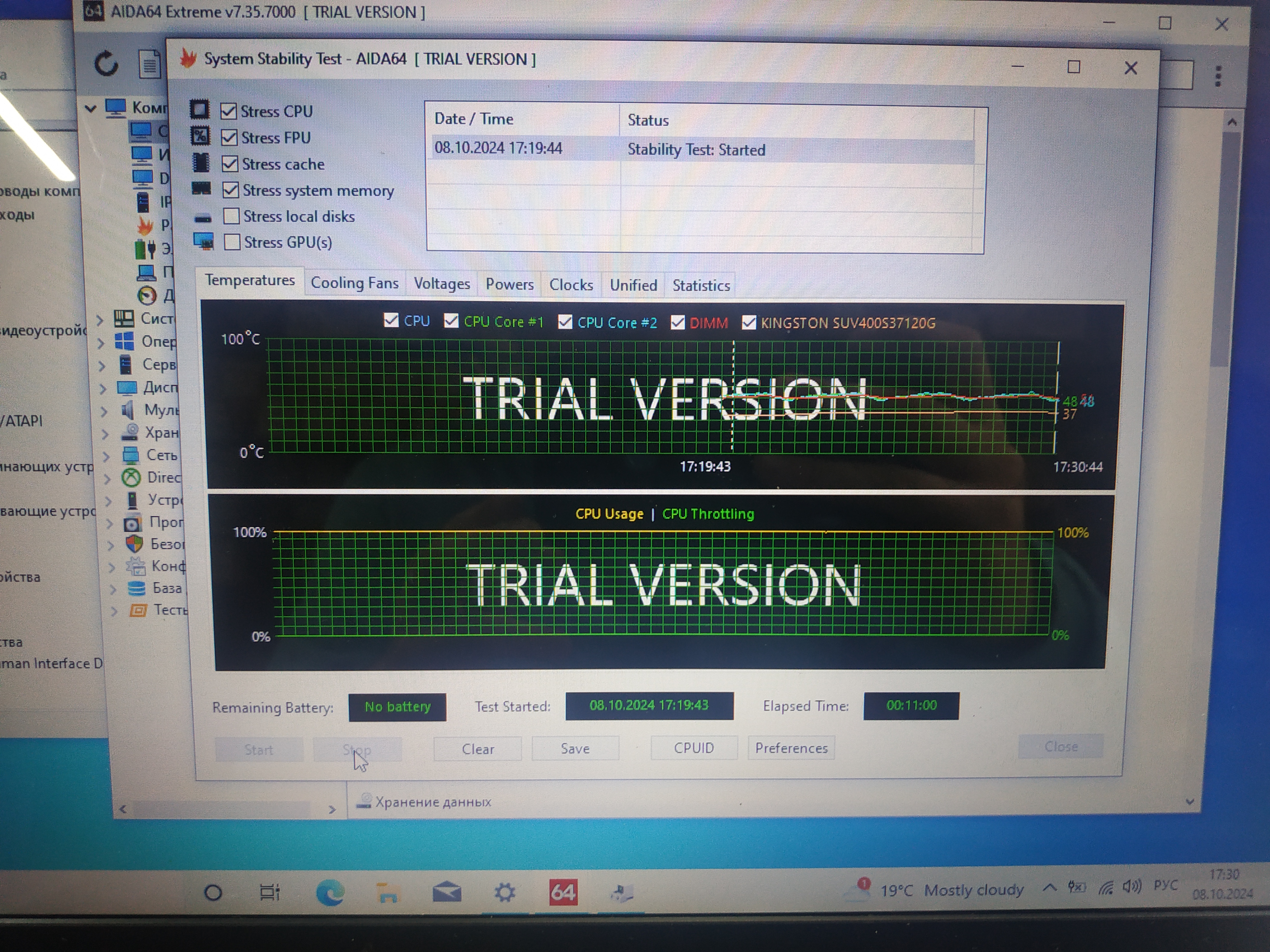The width and height of the screenshot is (1270, 952).
Task: Enable the Stress GPU(s) checkbox
Action: pos(232,242)
